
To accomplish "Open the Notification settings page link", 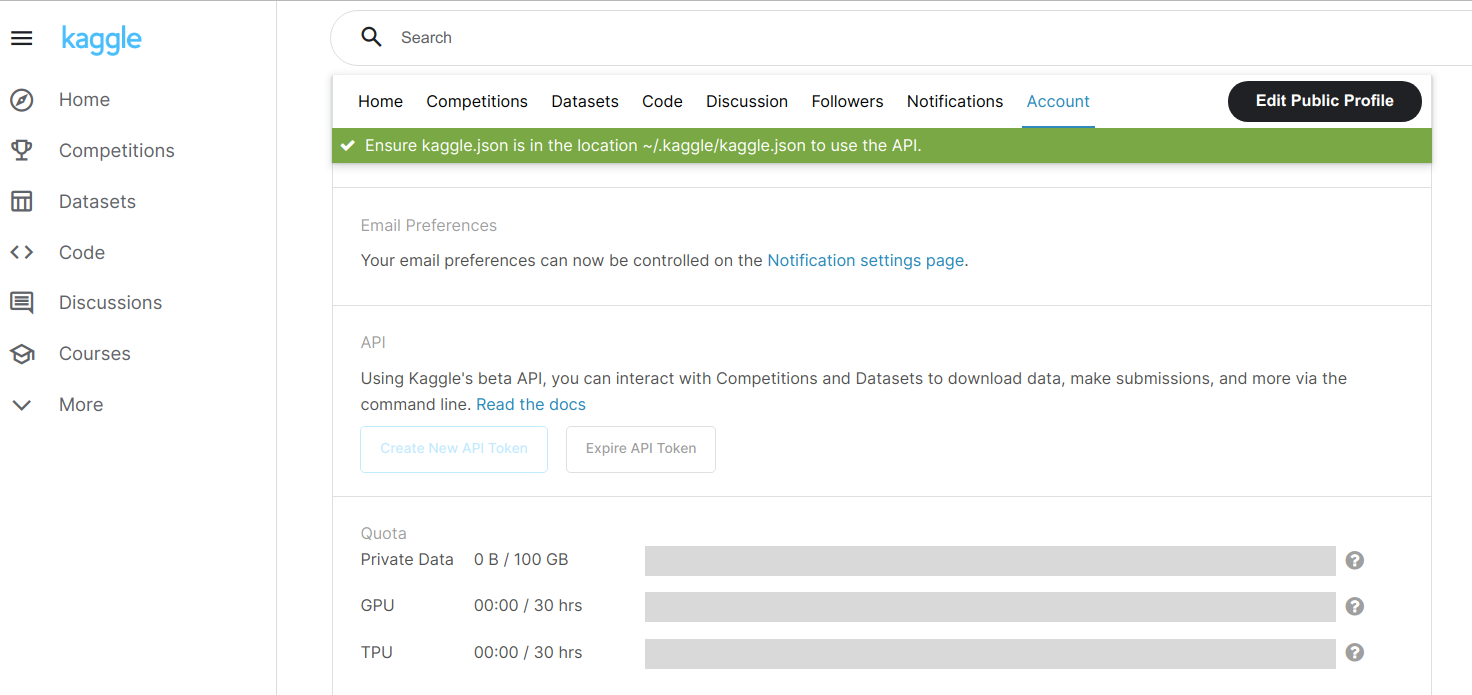I will [864, 260].
